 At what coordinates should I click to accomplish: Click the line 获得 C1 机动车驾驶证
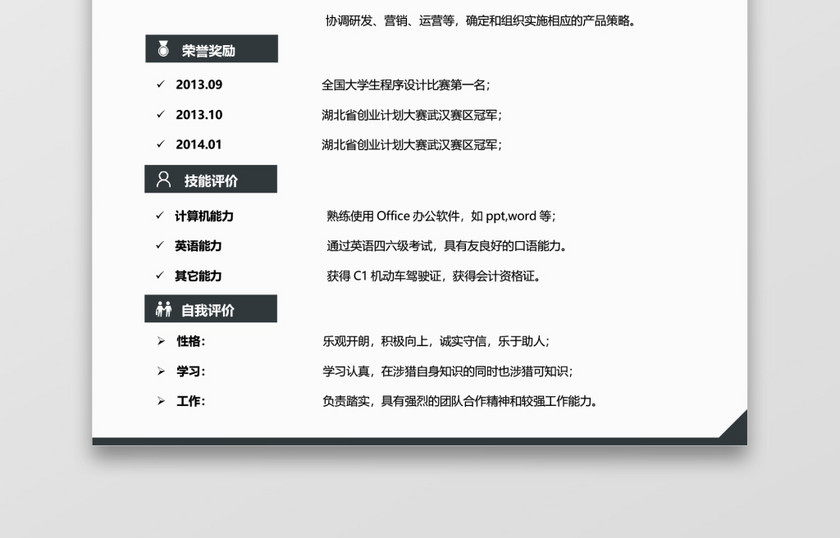point(433,276)
